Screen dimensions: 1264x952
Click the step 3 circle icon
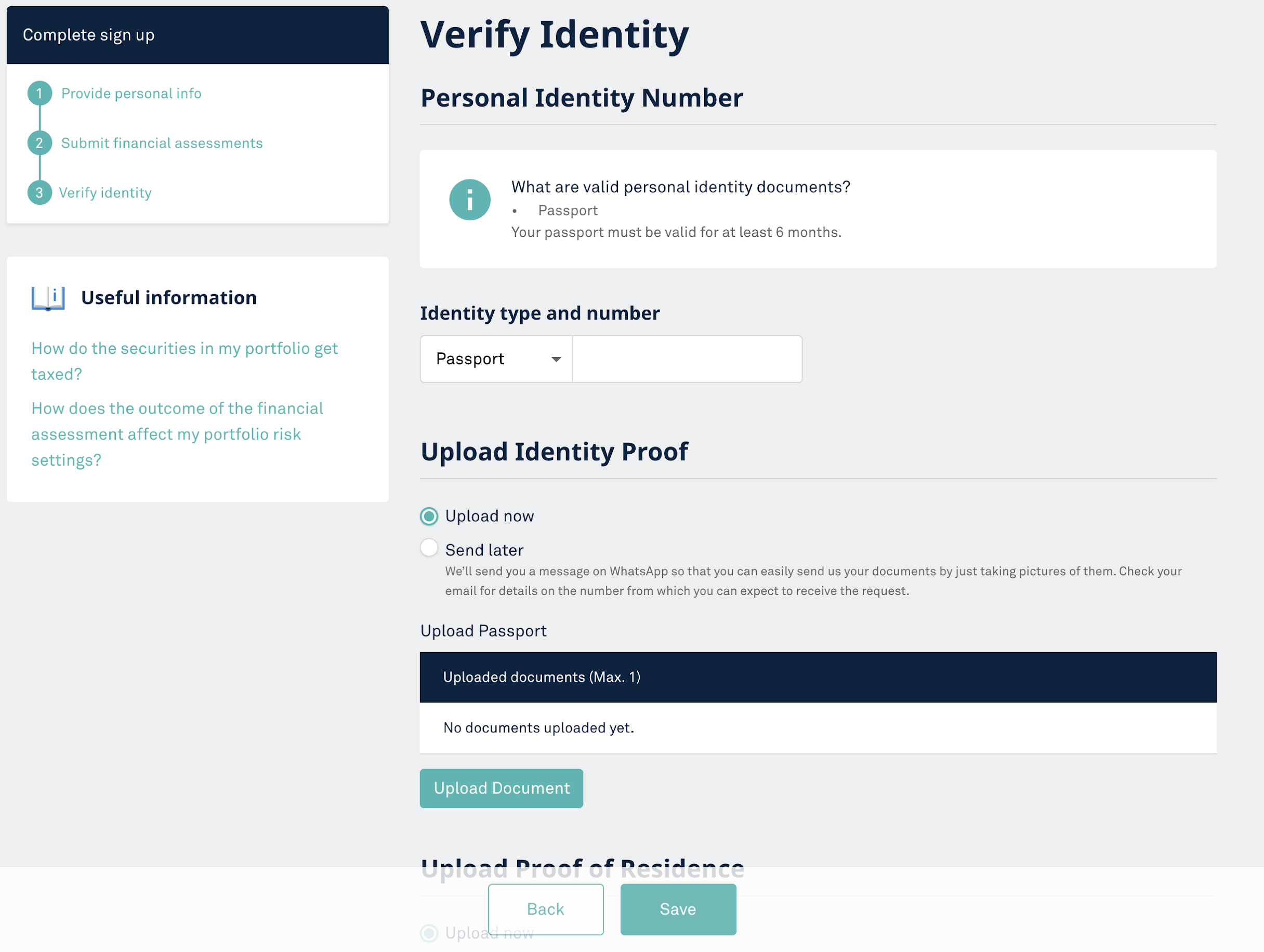(x=39, y=193)
